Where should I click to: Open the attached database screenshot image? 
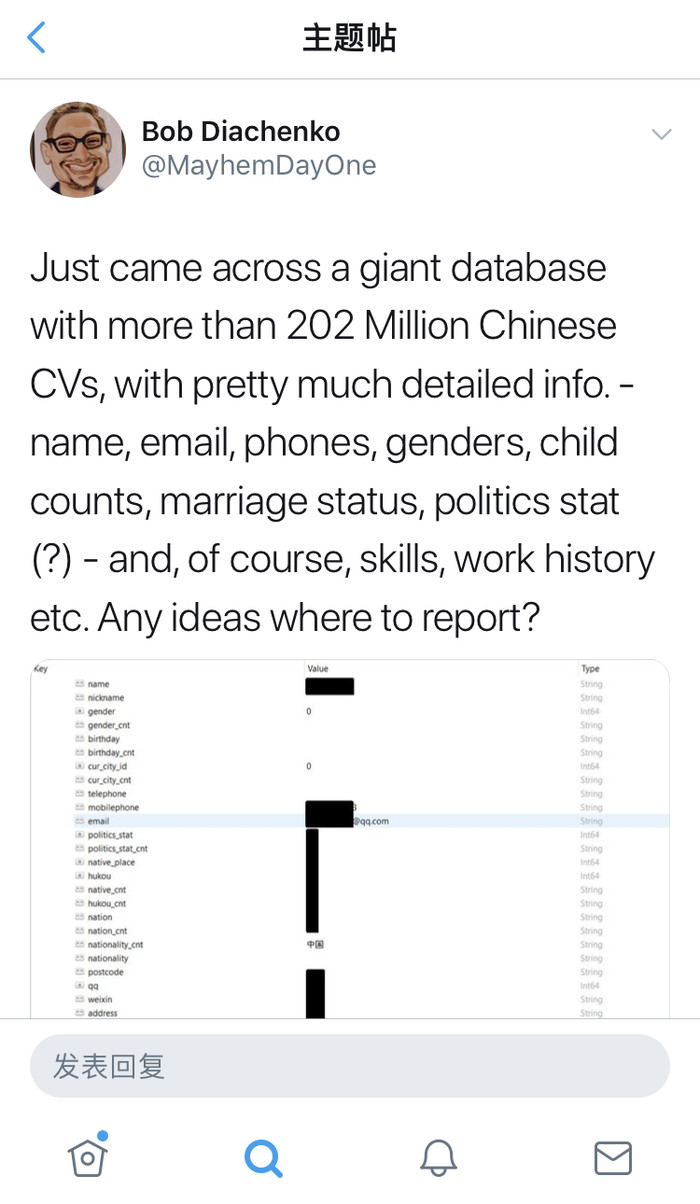[x=350, y=838]
